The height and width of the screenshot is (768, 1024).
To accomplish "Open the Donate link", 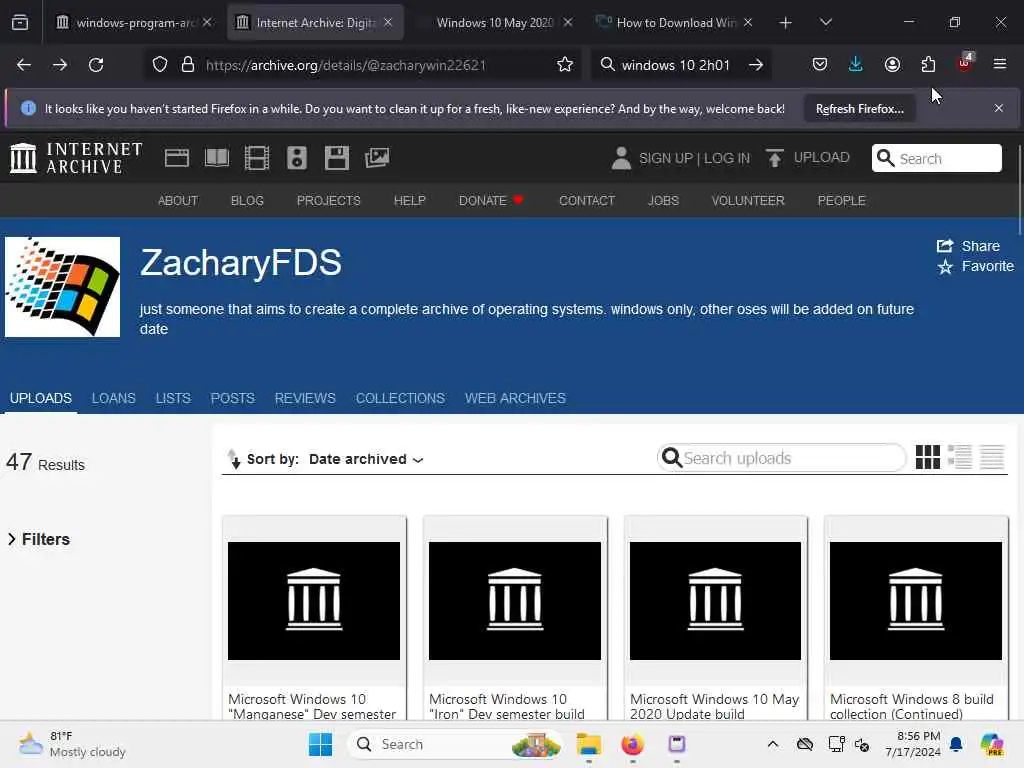I will (x=491, y=200).
